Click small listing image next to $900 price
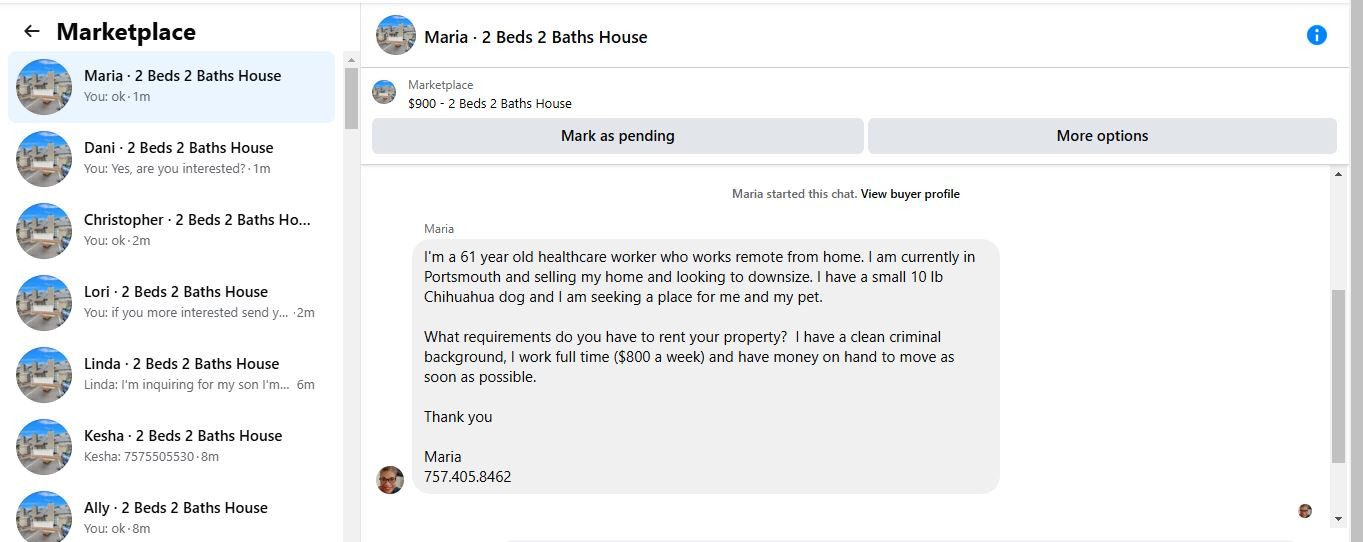The height and width of the screenshot is (542, 1363). tap(384, 92)
